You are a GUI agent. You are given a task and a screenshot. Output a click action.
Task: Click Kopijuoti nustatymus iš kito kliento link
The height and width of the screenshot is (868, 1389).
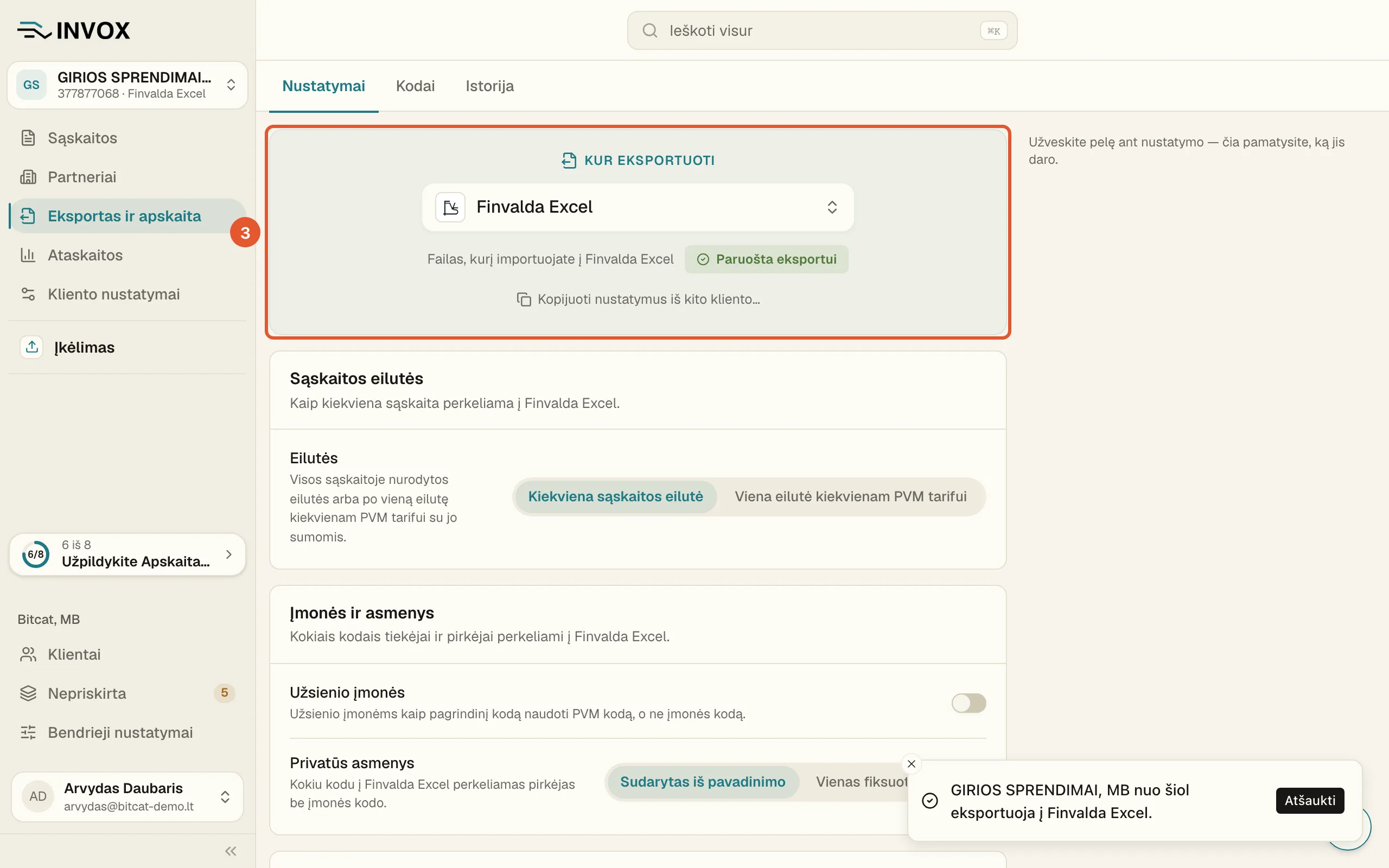click(638, 299)
